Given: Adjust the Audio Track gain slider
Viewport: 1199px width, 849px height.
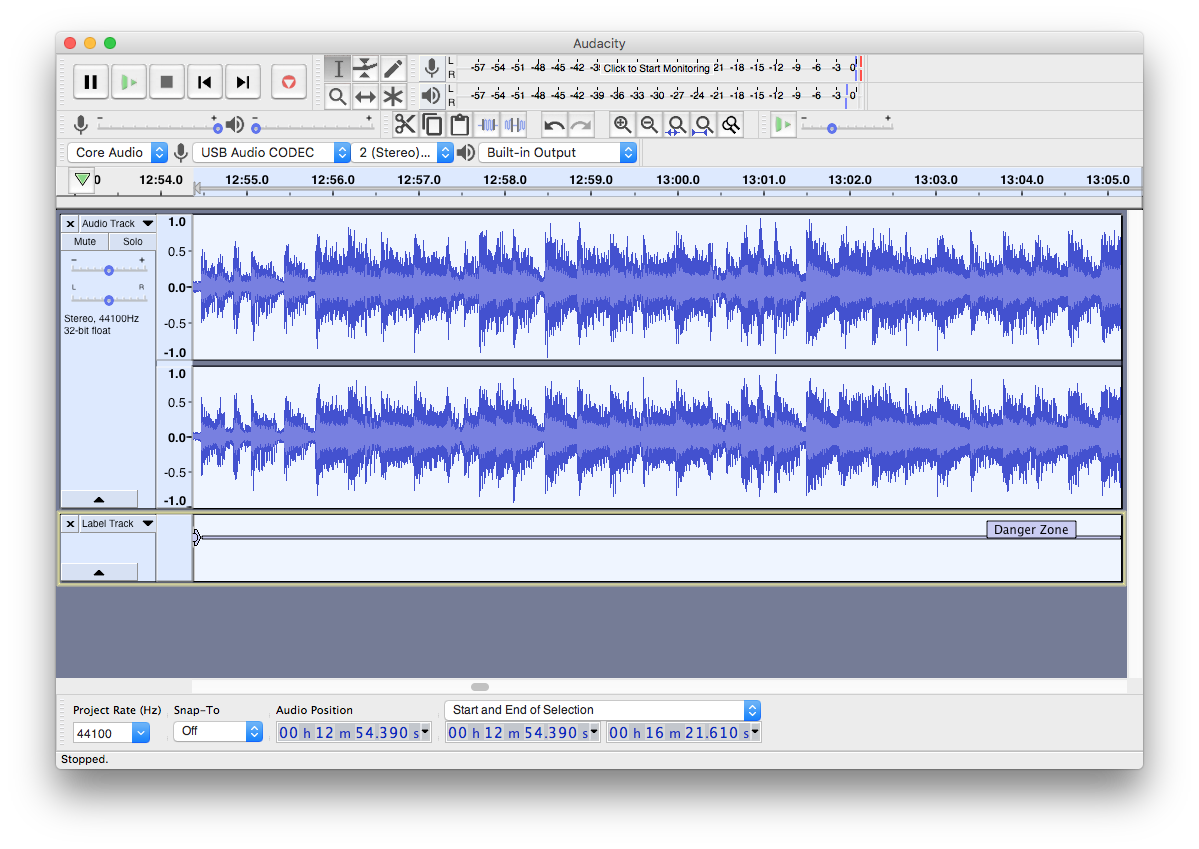Looking at the screenshot, I should coord(108,270).
